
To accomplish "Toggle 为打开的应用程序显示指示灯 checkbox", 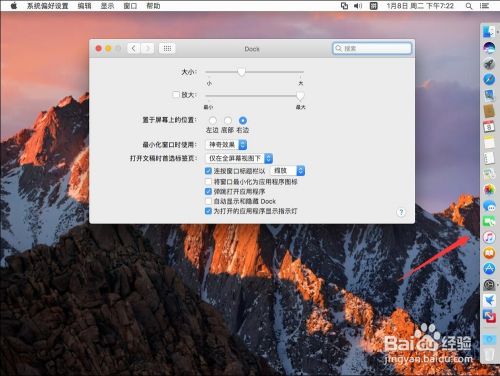I will pos(208,211).
